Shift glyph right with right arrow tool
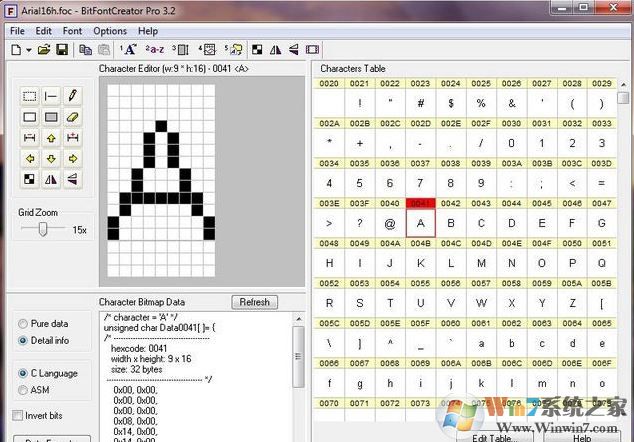Viewport: 634px width, 442px height. pos(72,159)
